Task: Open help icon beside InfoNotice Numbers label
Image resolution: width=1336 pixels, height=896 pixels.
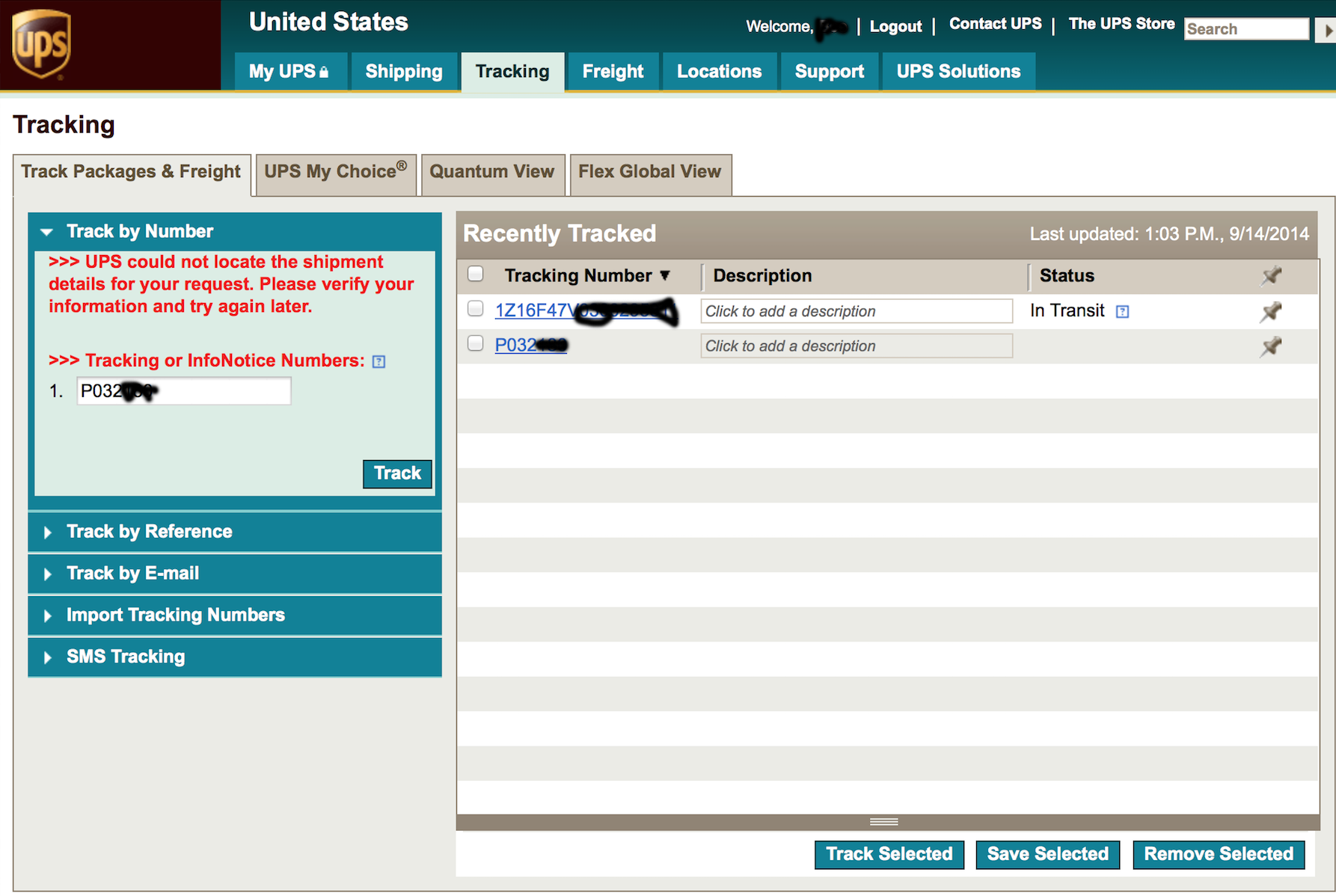Action: pos(379,362)
